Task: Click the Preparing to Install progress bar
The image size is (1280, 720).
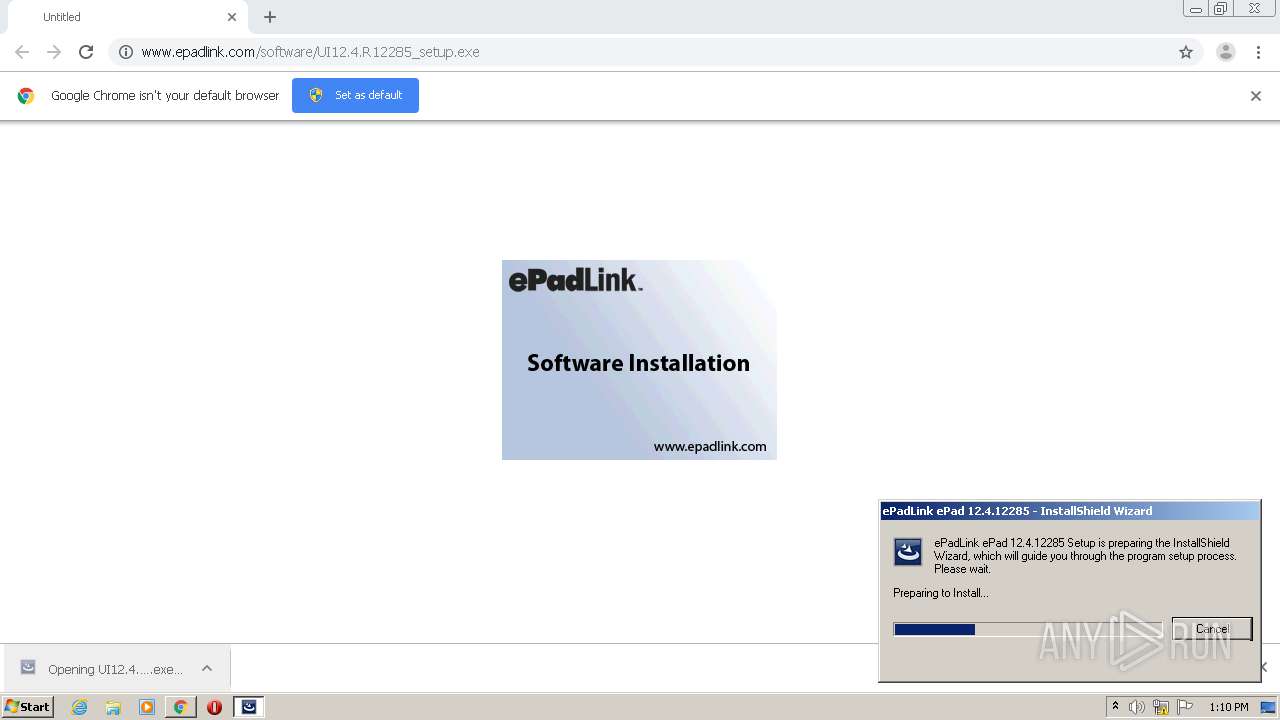Action: [1027, 629]
